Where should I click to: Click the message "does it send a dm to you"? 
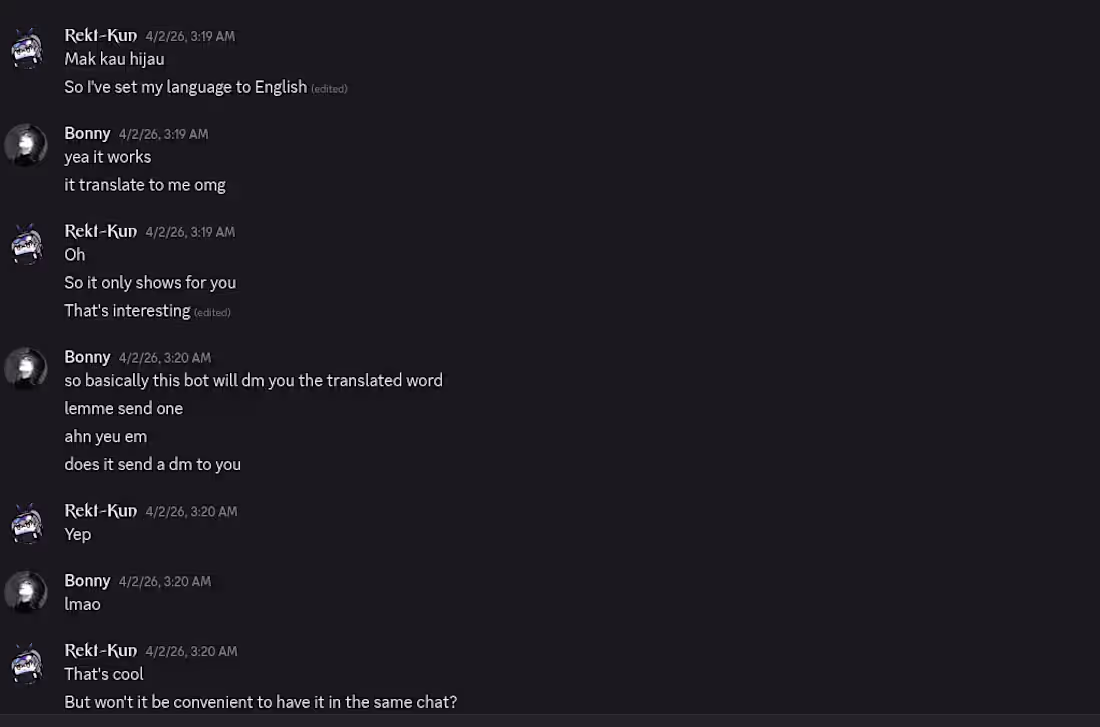click(x=152, y=464)
